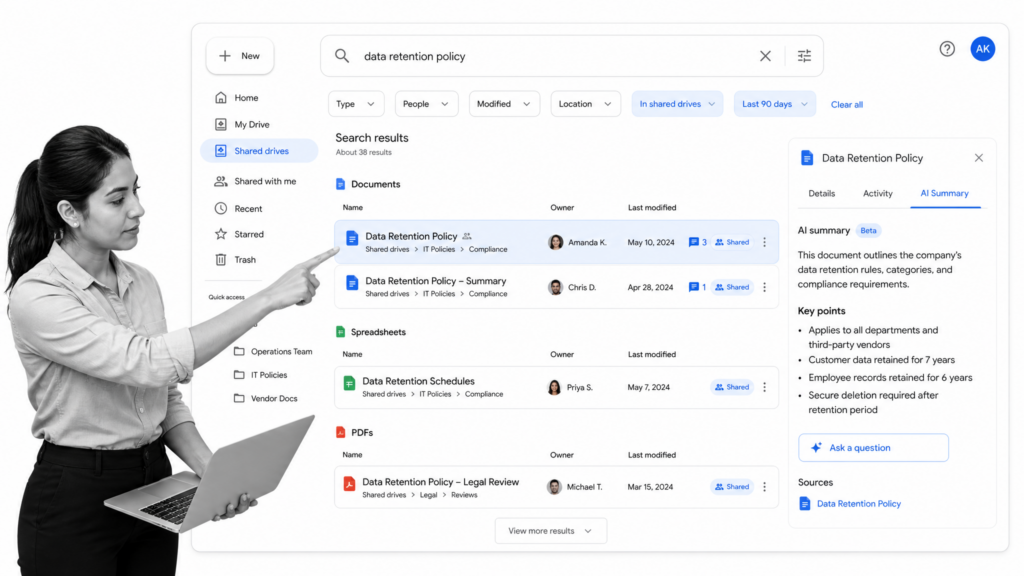Open Starred items in sidebar
This screenshot has height=576, width=1024.
[239, 234]
